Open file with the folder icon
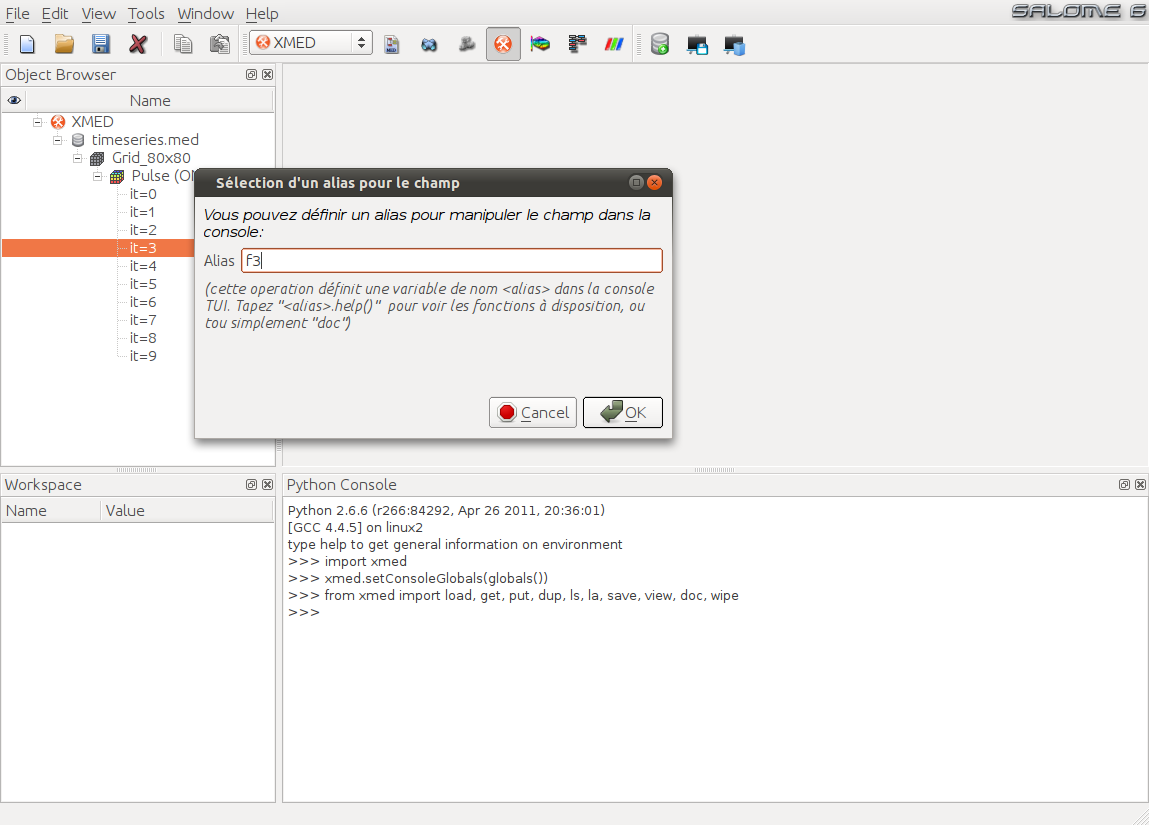 [64, 44]
